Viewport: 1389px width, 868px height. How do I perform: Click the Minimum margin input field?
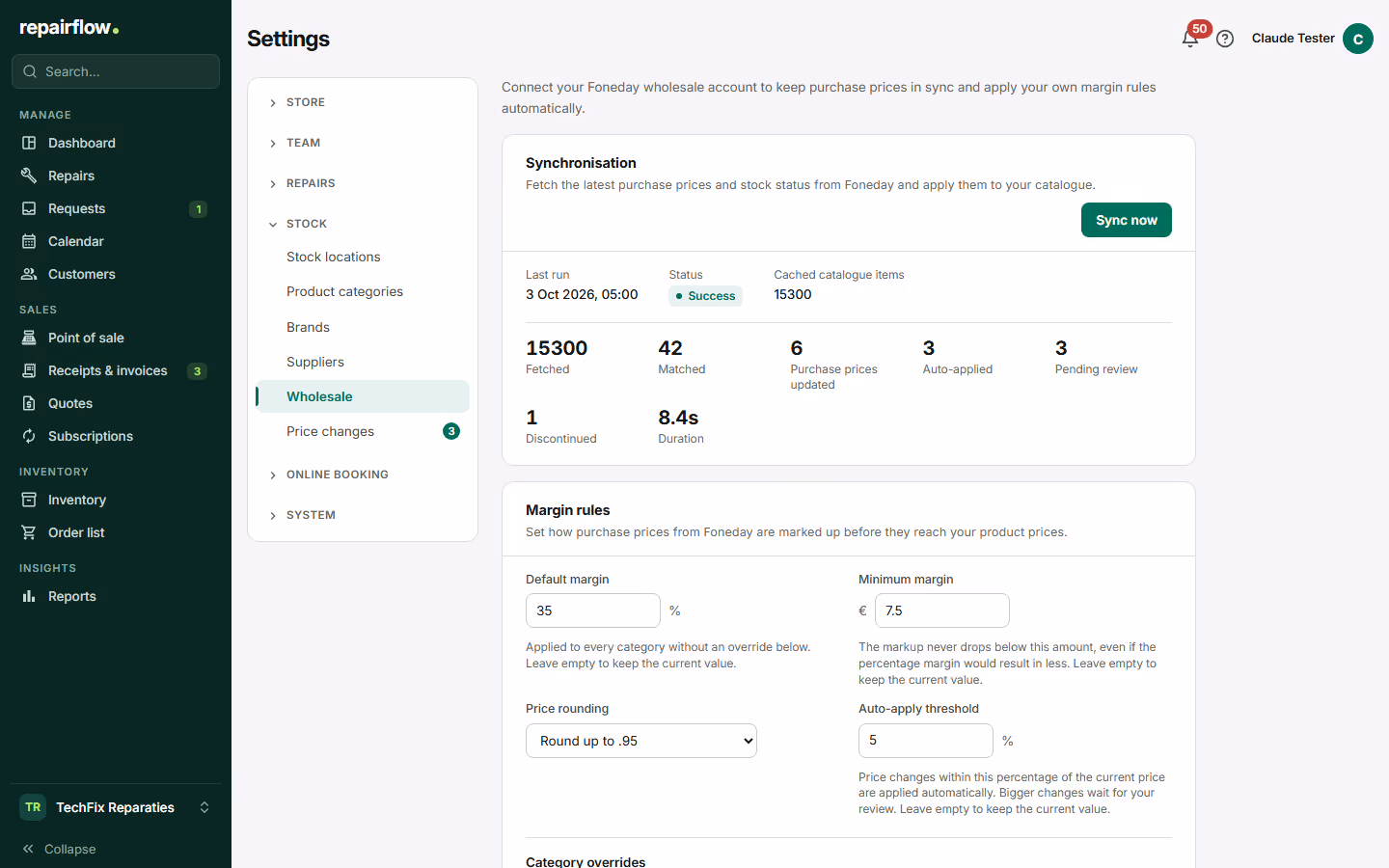pos(942,610)
